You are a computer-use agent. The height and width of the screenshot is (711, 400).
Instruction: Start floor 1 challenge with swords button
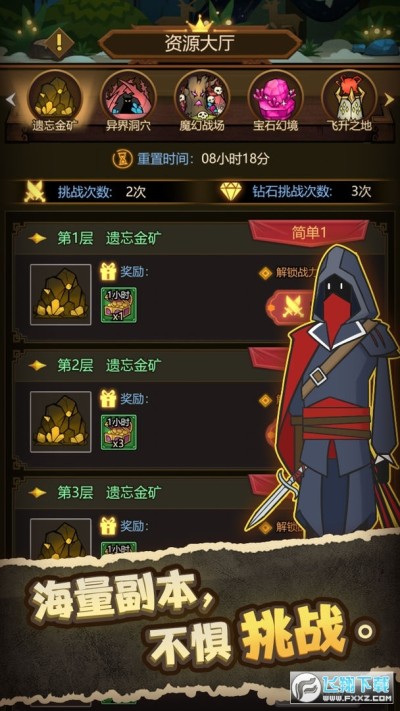(x=291, y=308)
